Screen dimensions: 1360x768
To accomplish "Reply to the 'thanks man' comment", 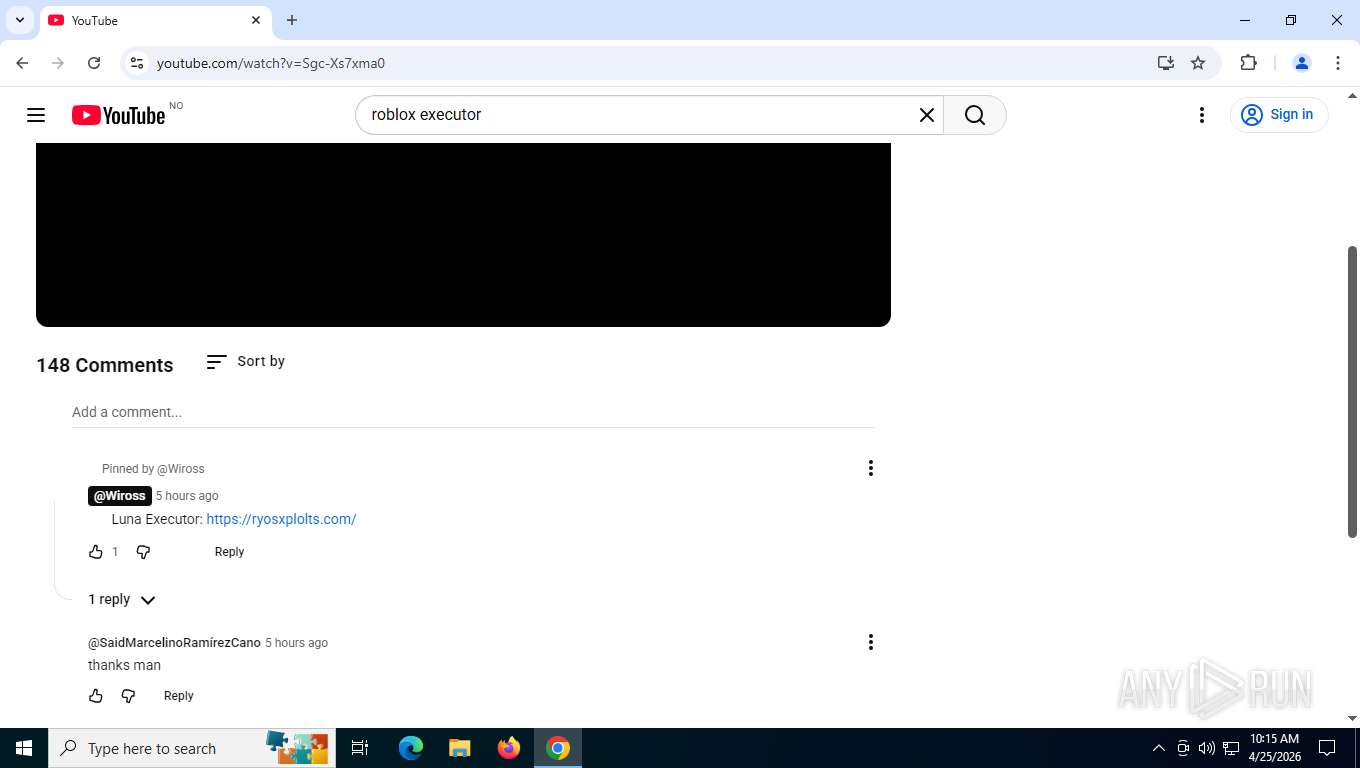I will coord(178,696).
